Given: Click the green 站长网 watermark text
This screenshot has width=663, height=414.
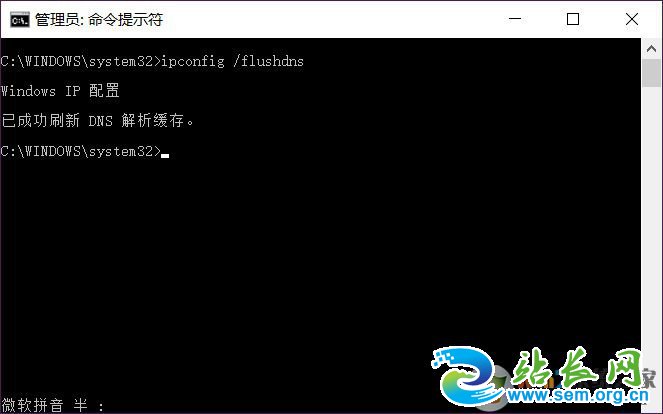Looking at the screenshot, I should 577,367.
